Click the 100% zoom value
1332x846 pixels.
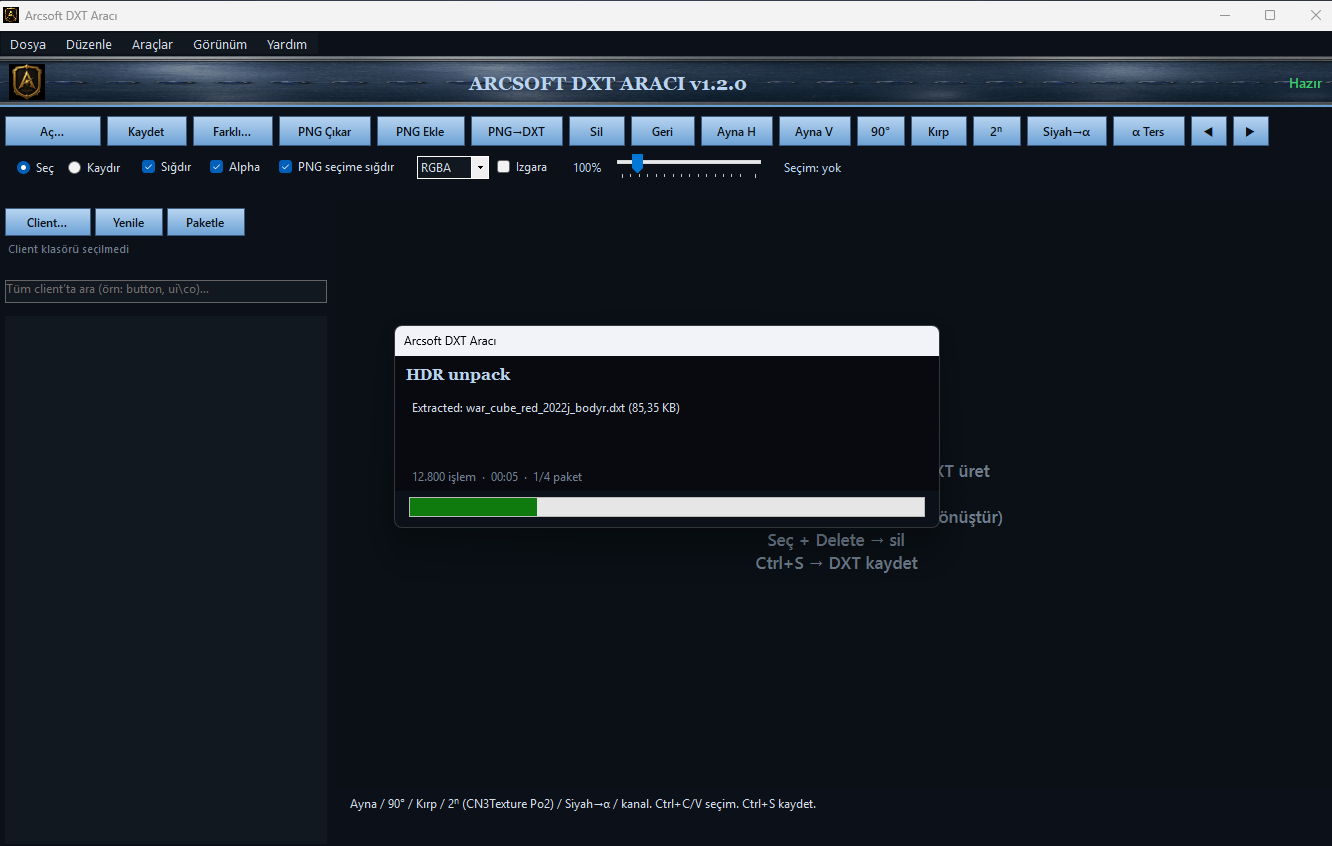(587, 168)
